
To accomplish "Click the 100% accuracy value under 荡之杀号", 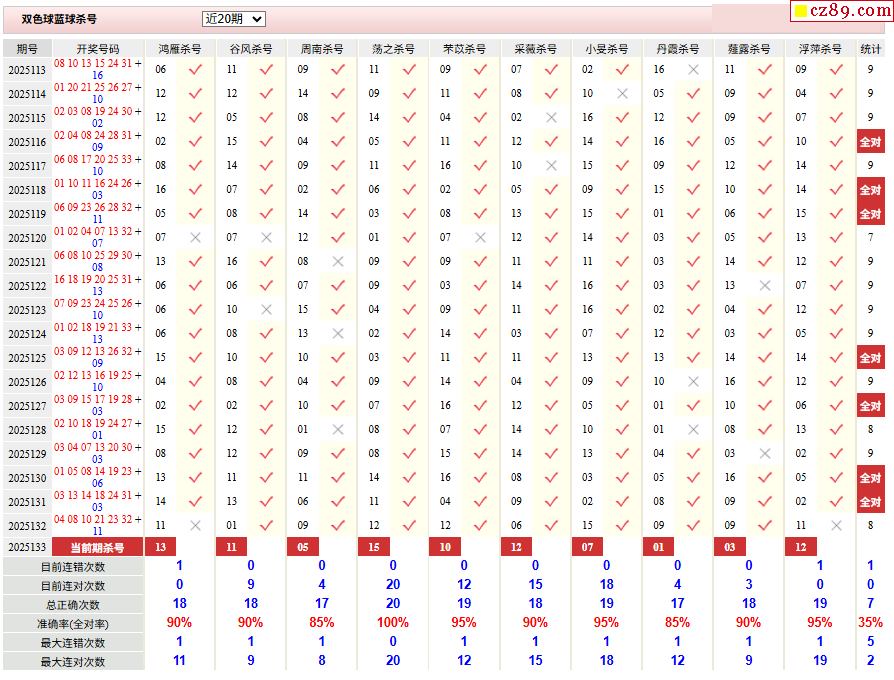I will tap(393, 624).
